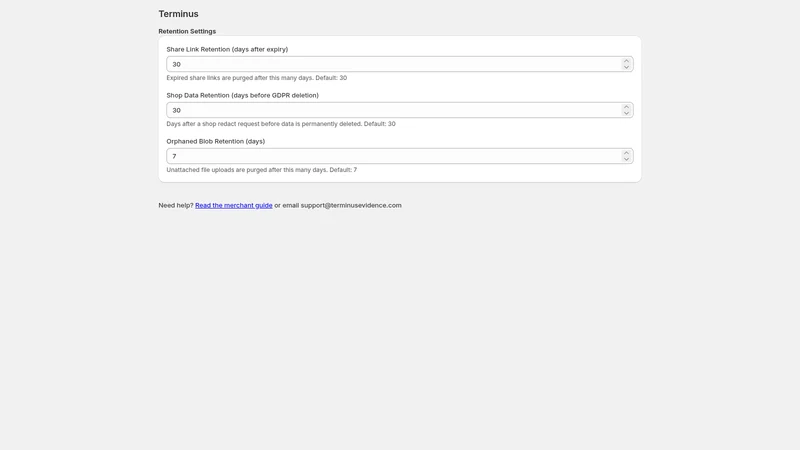Raise Orphaned Blob Retention using up arrow

pyautogui.click(x=626, y=153)
